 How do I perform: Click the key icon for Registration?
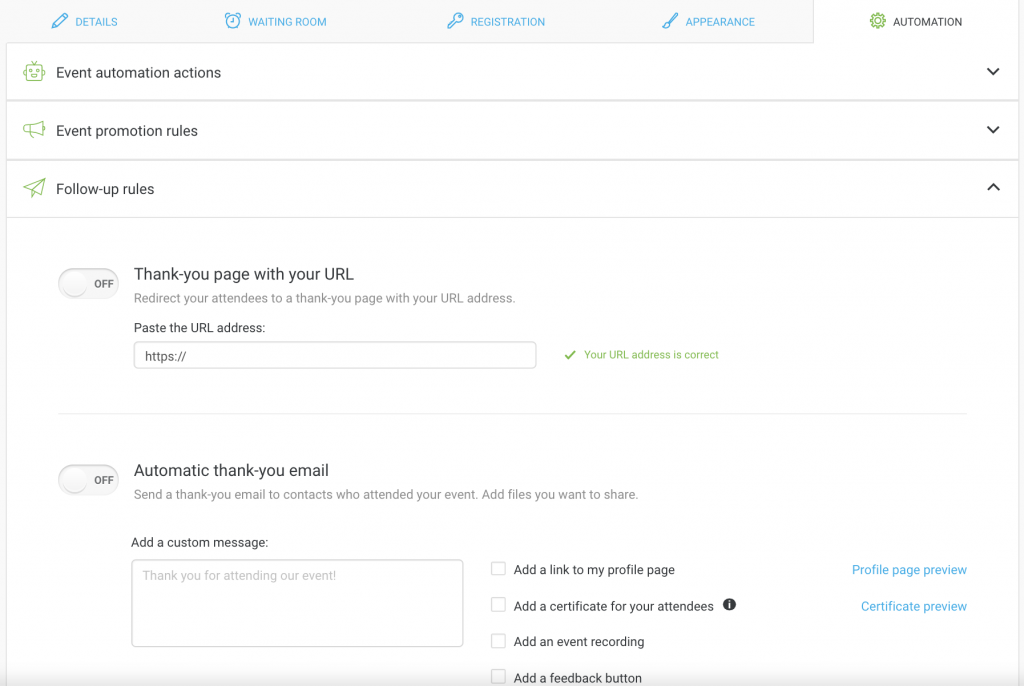pyautogui.click(x=455, y=21)
